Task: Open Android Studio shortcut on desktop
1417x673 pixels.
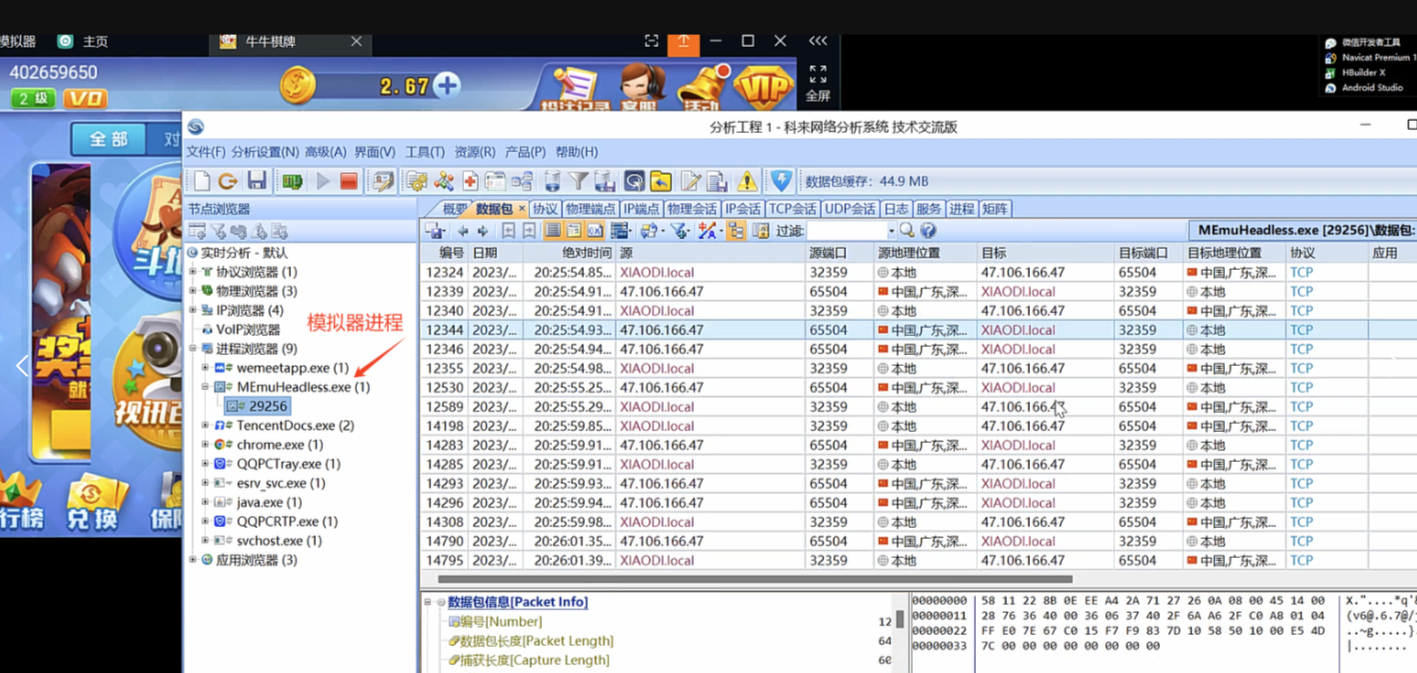Action: 1372,88
